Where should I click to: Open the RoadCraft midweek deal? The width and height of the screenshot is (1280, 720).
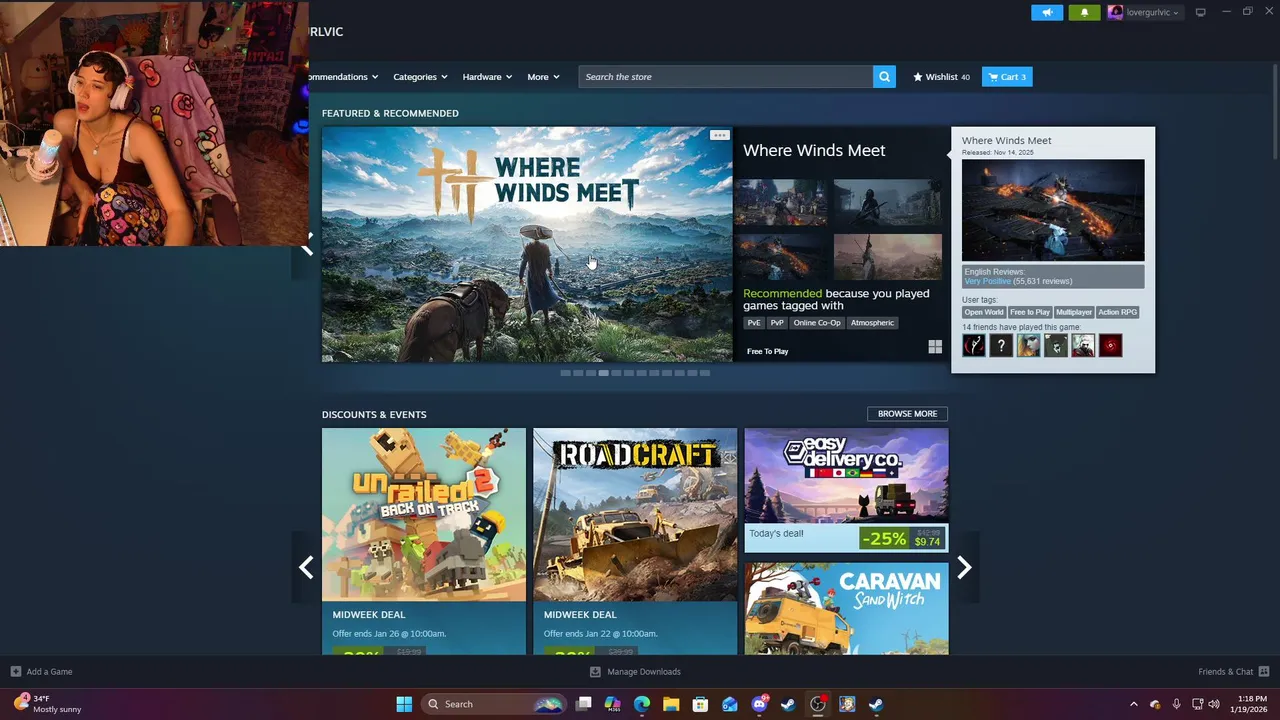[635, 541]
